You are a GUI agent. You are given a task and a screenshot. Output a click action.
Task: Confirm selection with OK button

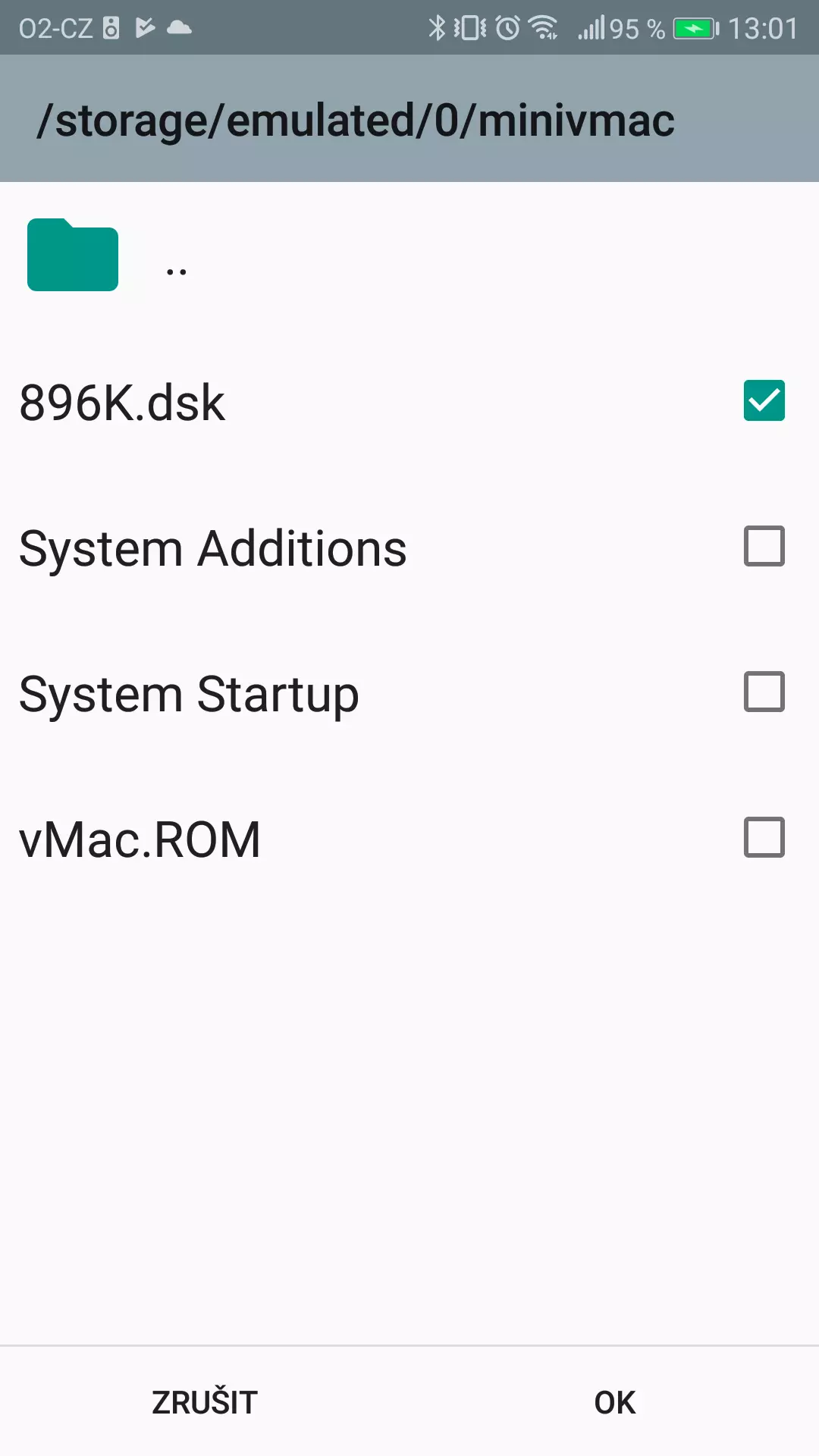pyautogui.click(x=615, y=1402)
